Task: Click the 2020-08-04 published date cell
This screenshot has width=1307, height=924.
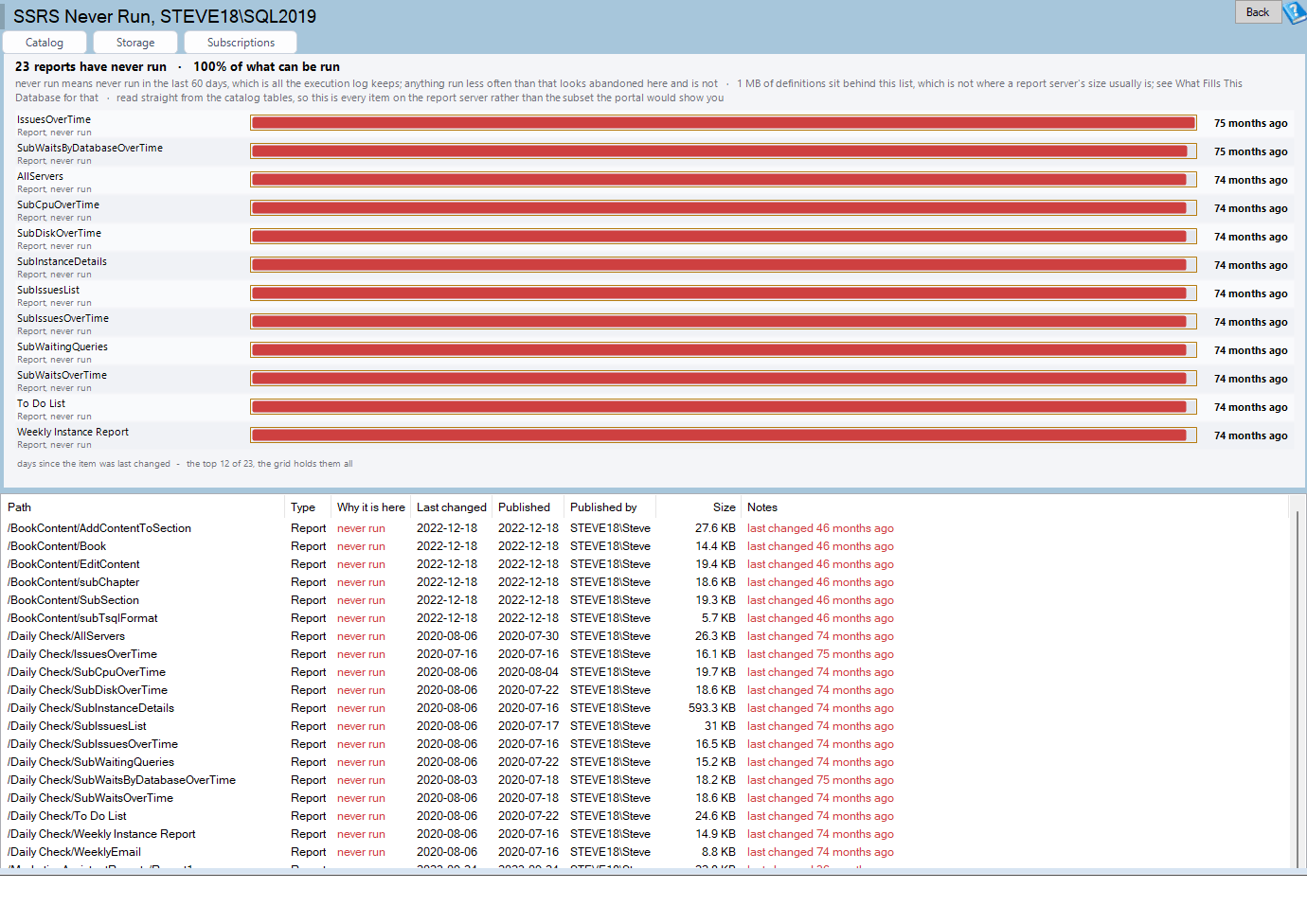Action: click(x=528, y=672)
